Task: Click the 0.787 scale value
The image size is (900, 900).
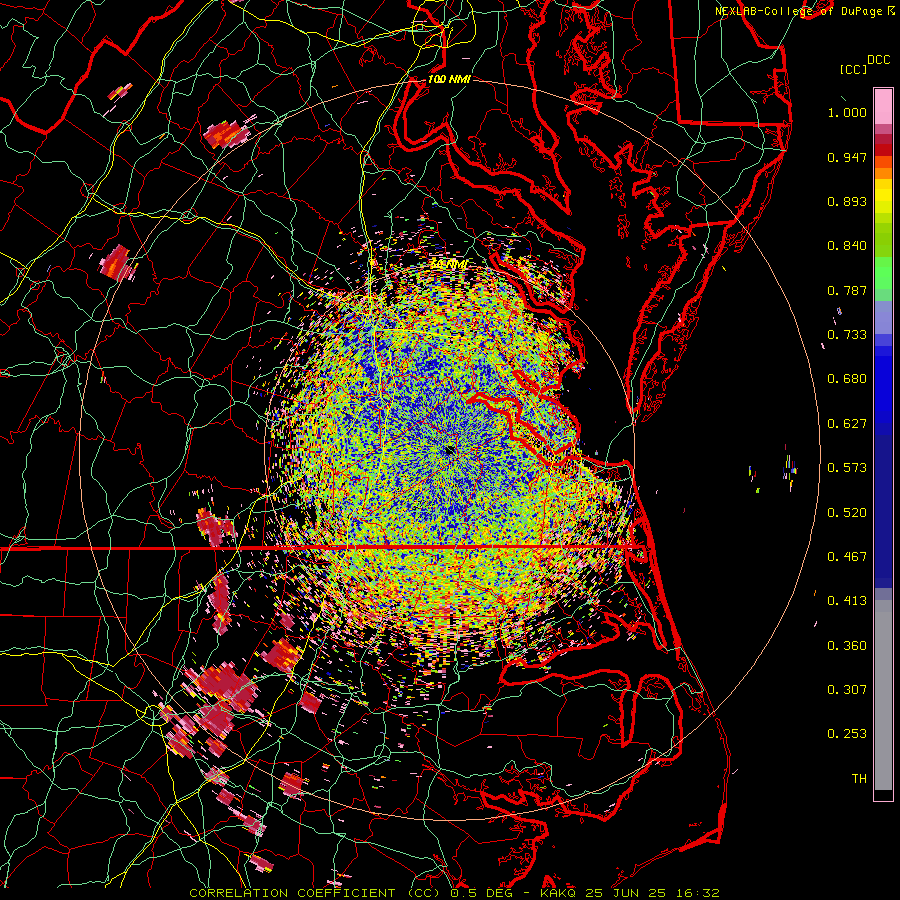Action: click(x=847, y=290)
